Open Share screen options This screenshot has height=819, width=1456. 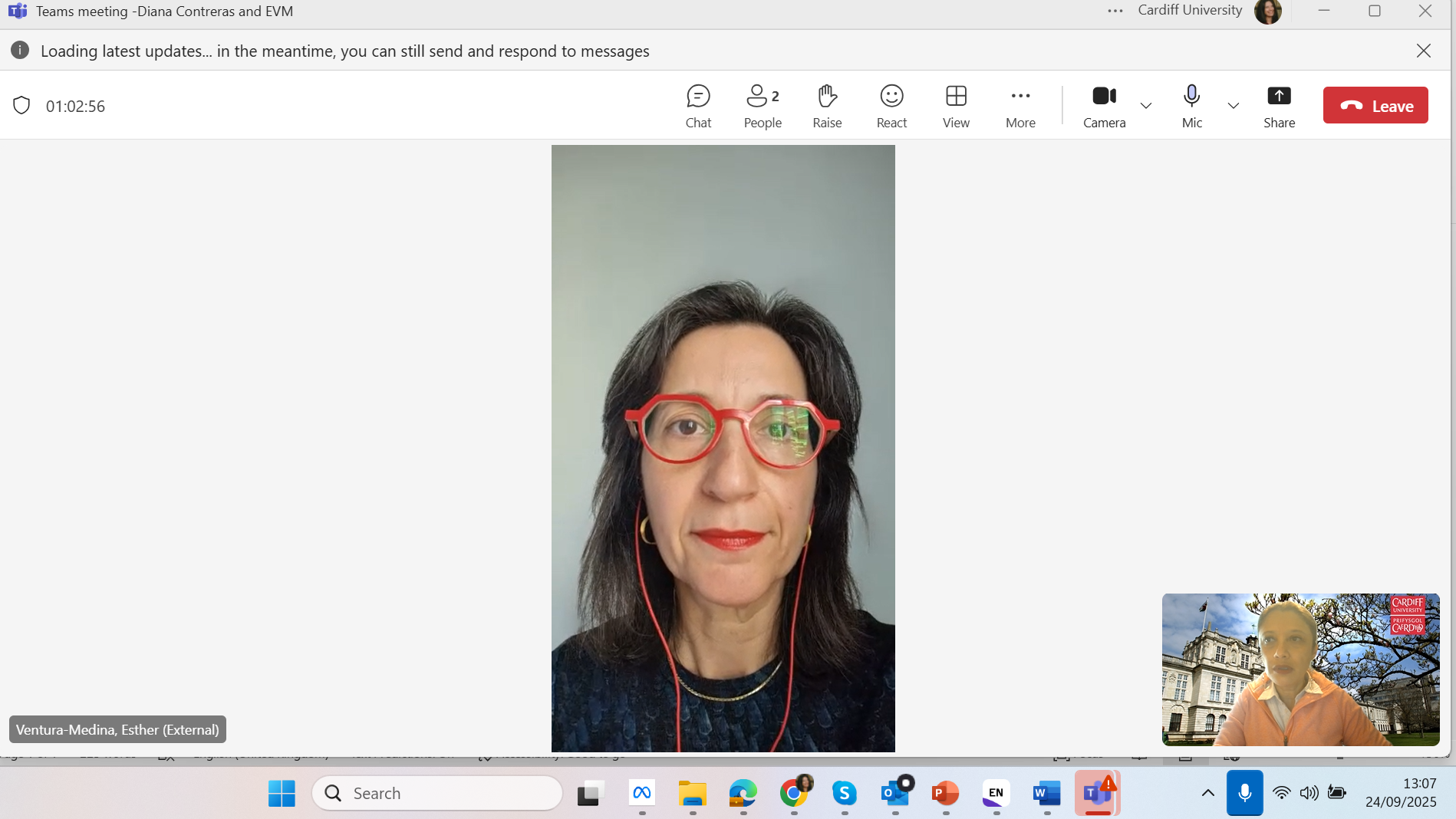[x=1279, y=106]
